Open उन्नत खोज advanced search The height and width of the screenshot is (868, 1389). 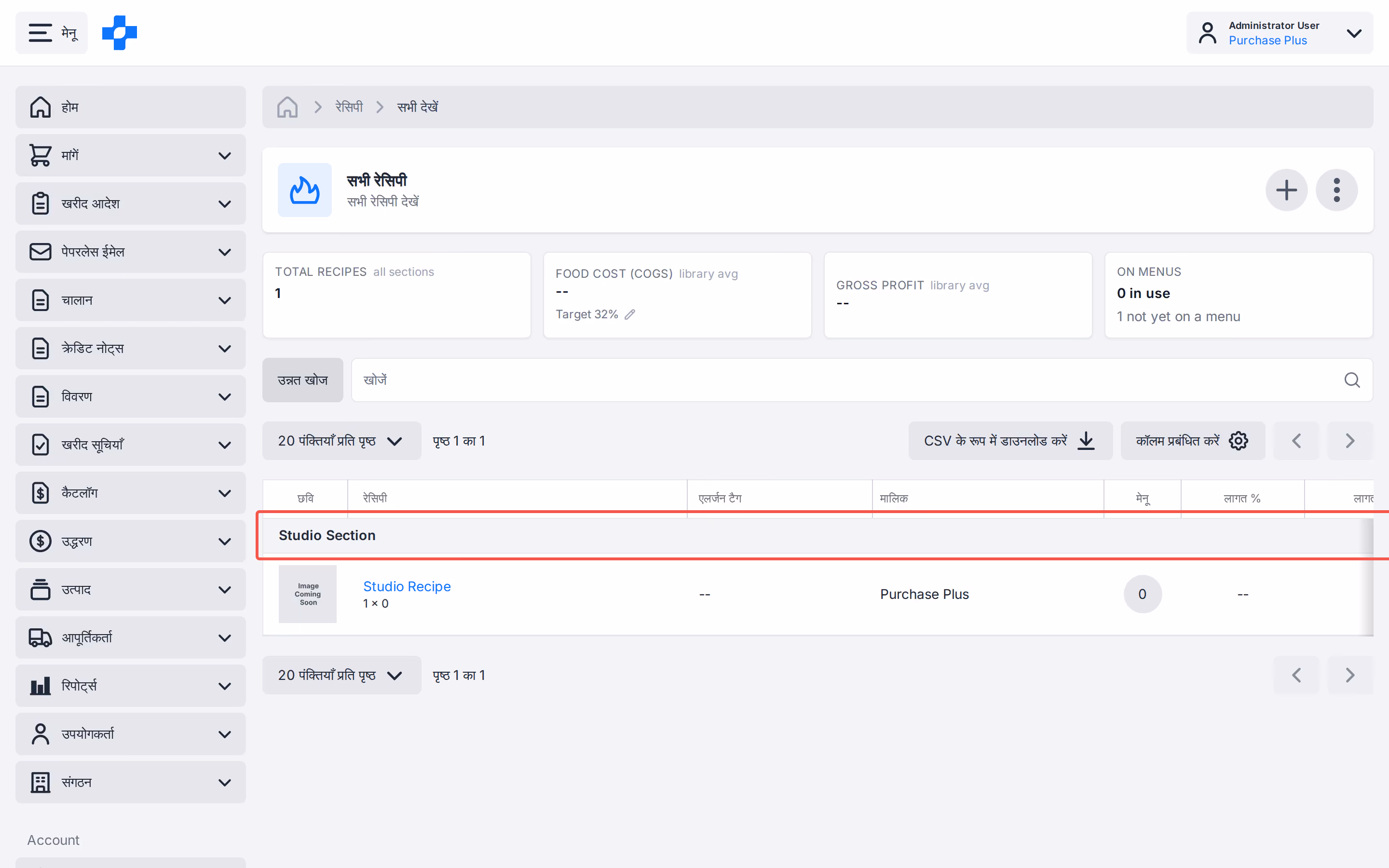302,380
